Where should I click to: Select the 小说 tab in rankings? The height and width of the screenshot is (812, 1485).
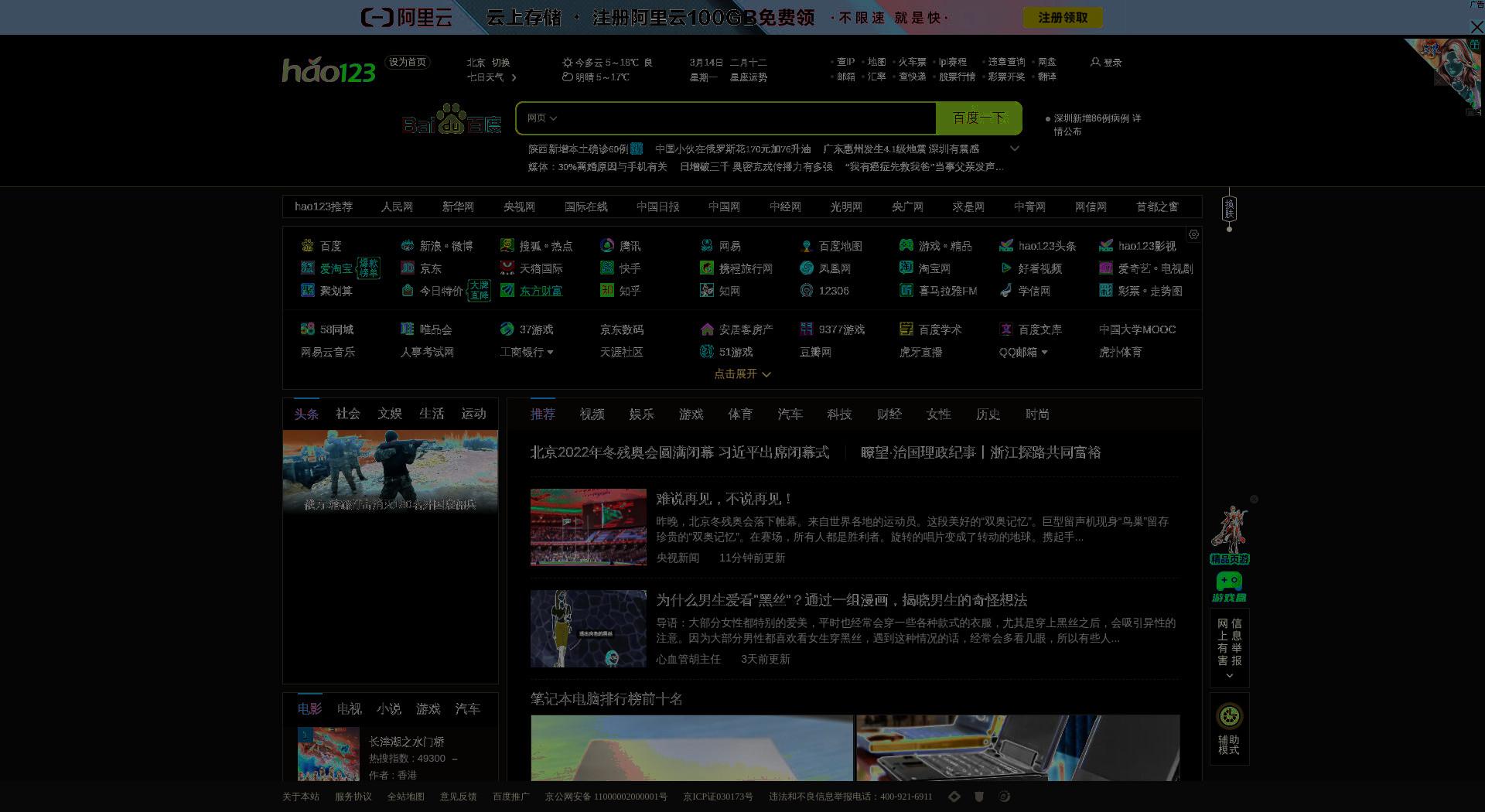click(x=389, y=709)
